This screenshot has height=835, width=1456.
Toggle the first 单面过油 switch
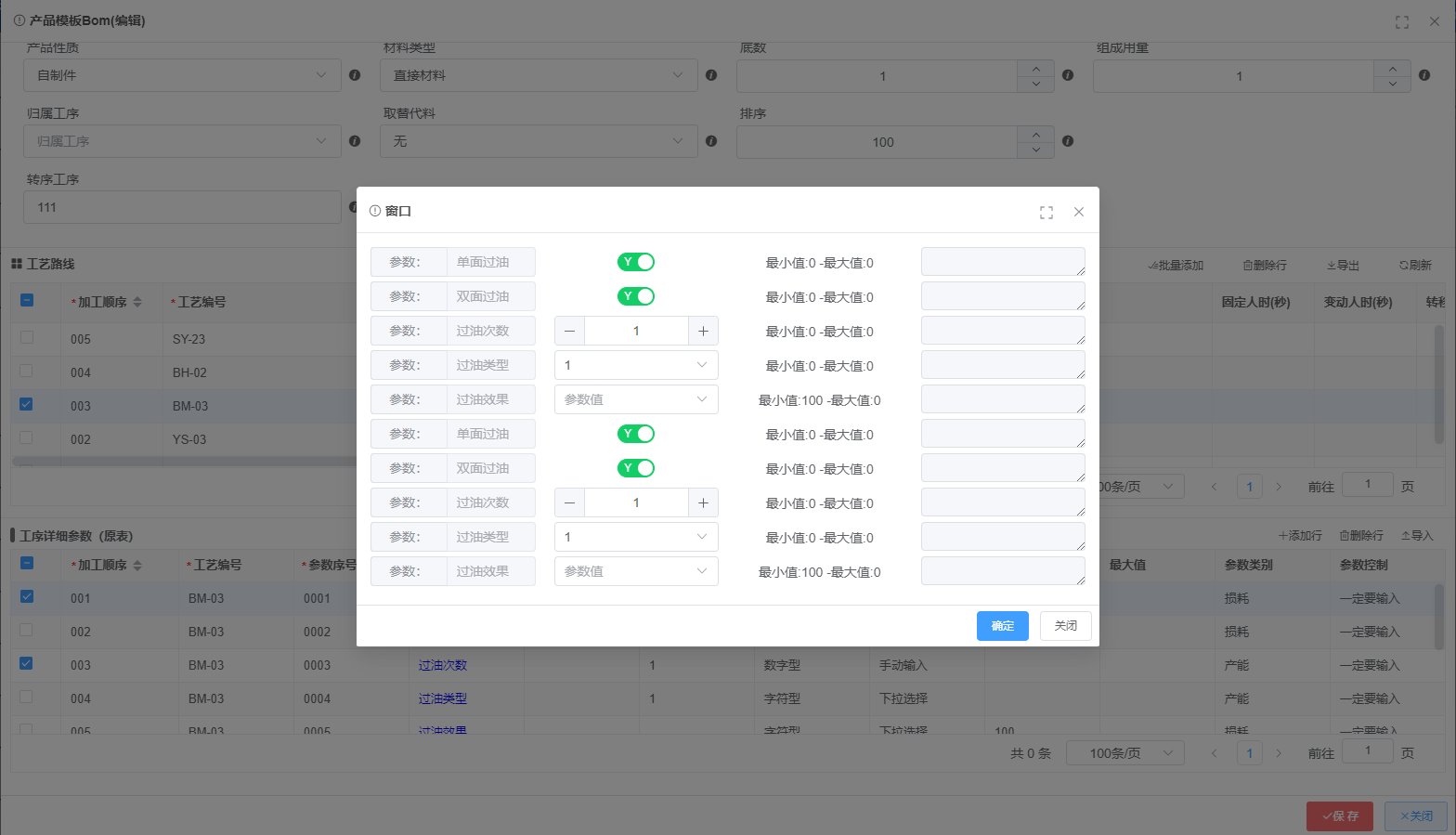(636, 262)
